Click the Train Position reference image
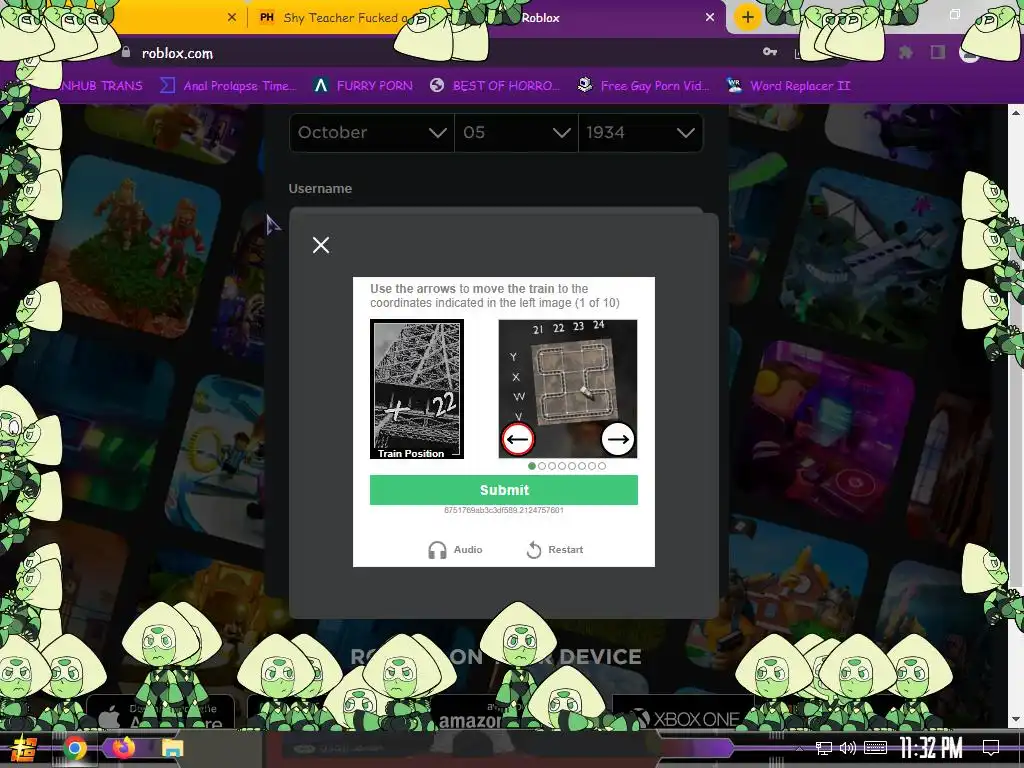Screen dimensions: 1024x768 417,389
